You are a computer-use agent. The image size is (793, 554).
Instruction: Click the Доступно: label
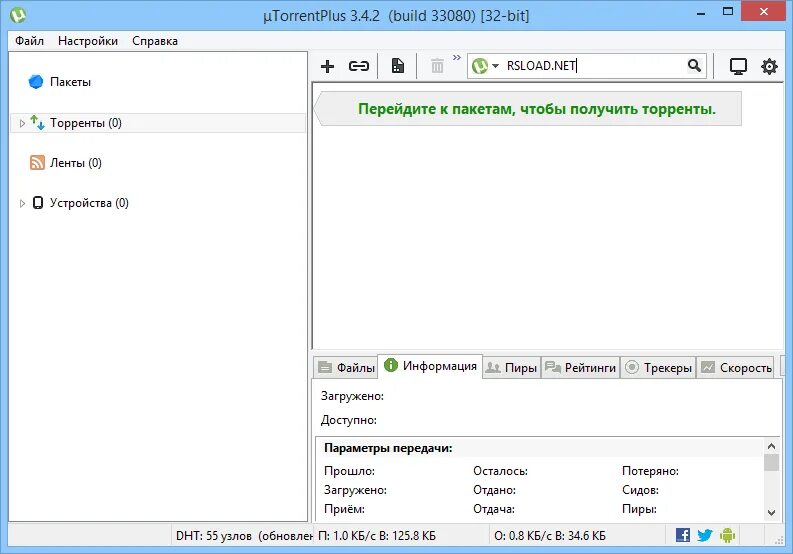(x=349, y=420)
